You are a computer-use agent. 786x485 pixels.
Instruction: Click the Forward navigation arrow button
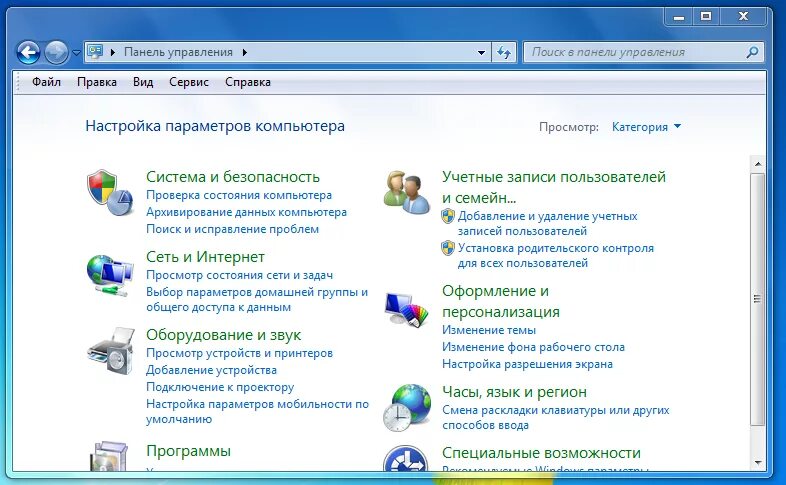point(56,52)
